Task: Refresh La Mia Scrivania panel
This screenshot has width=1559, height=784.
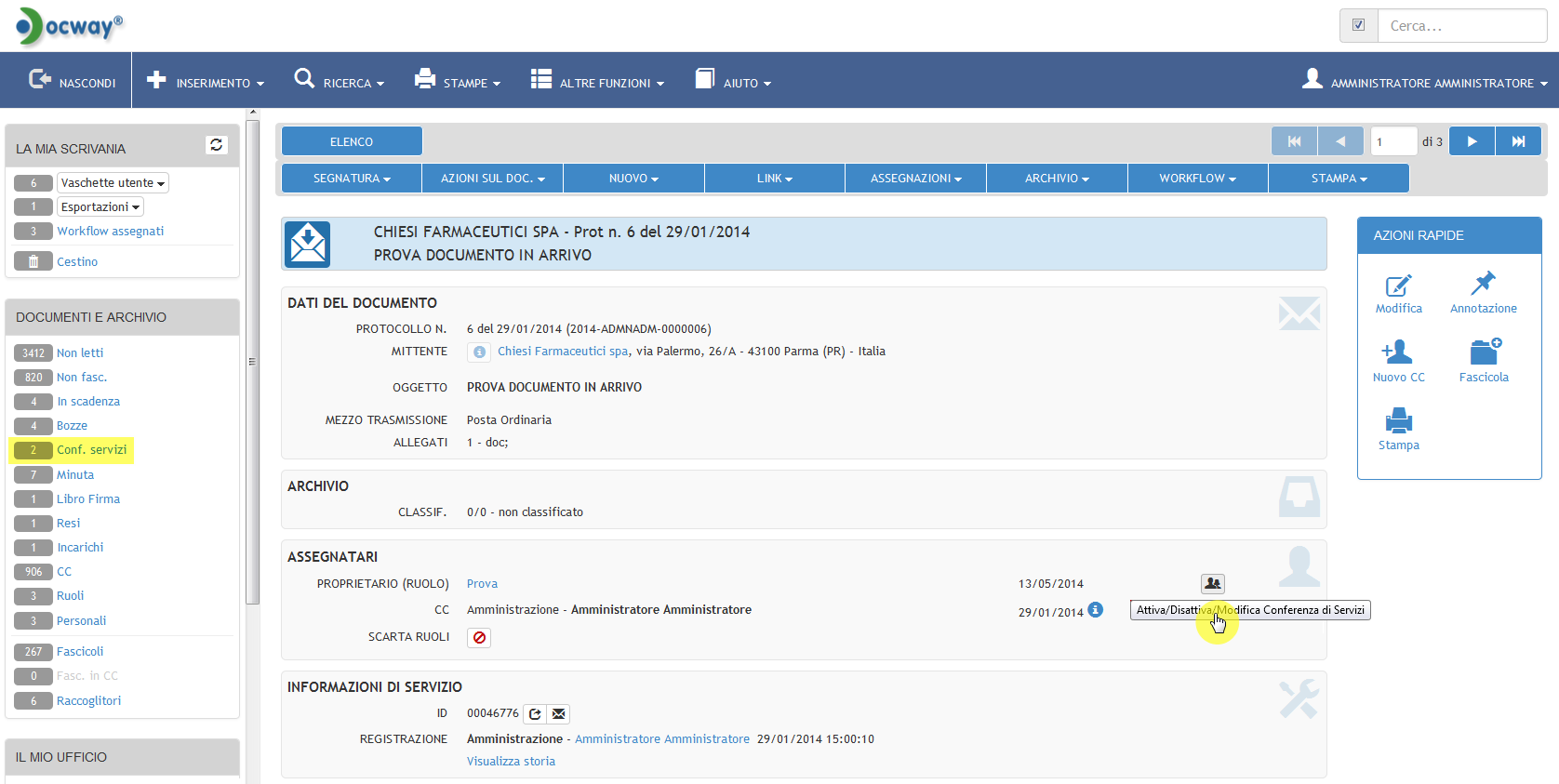Action: (217, 145)
